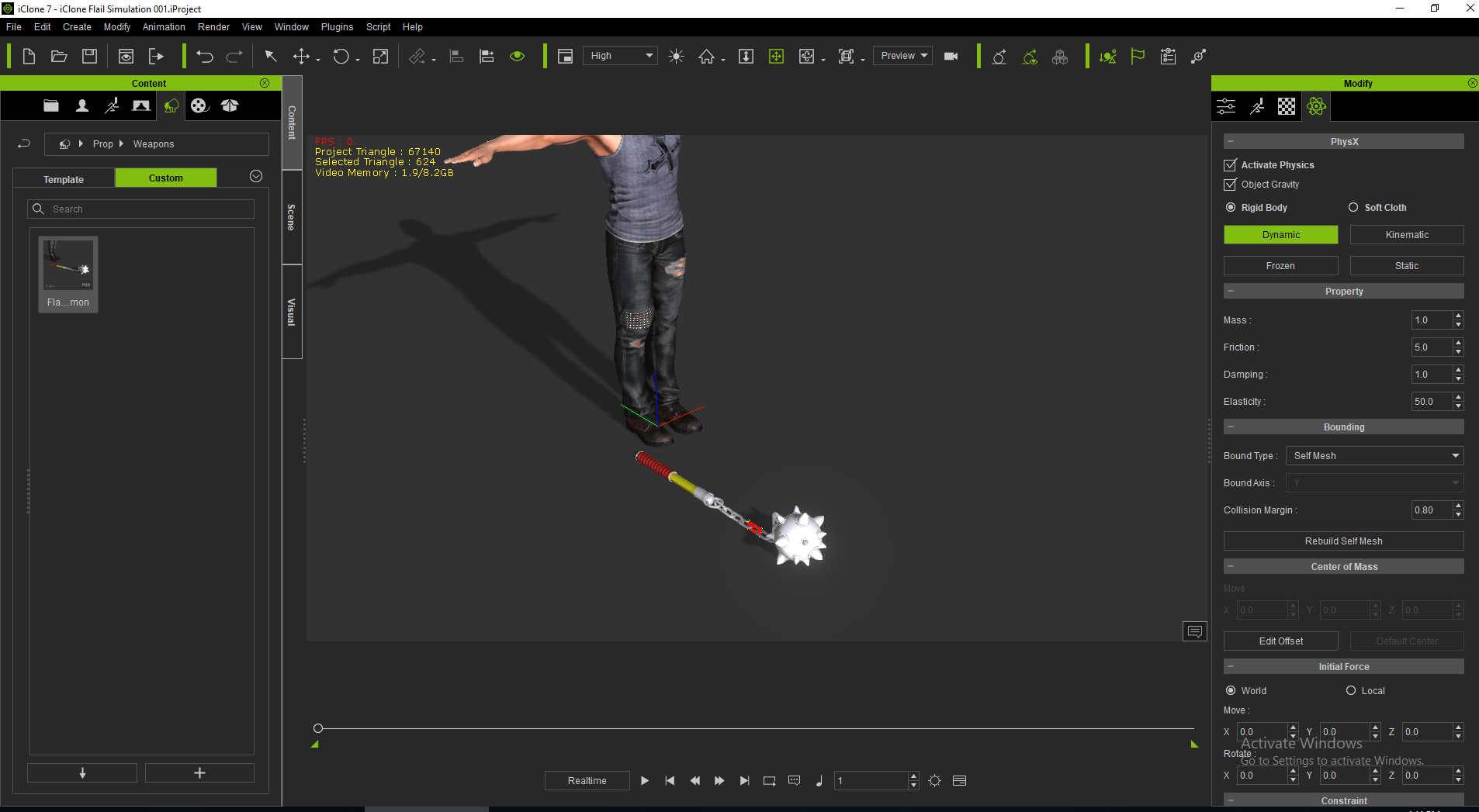Expand the content options circle chevron
Image resolution: width=1479 pixels, height=812 pixels.
point(256,176)
